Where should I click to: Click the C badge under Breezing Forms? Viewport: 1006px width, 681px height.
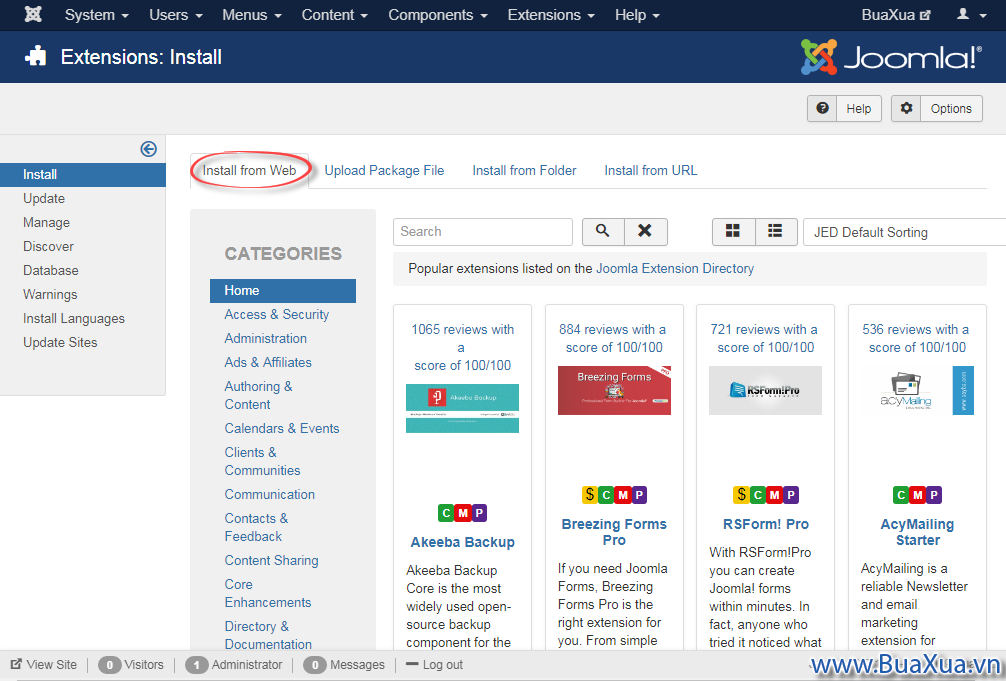pos(606,495)
